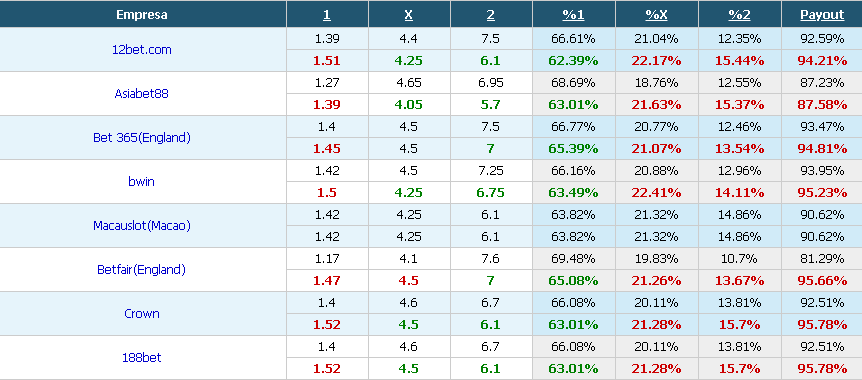Screen dimensions: 862x380
Task: Sort by the 2 column header
Action: pyautogui.click(x=490, y=15)
